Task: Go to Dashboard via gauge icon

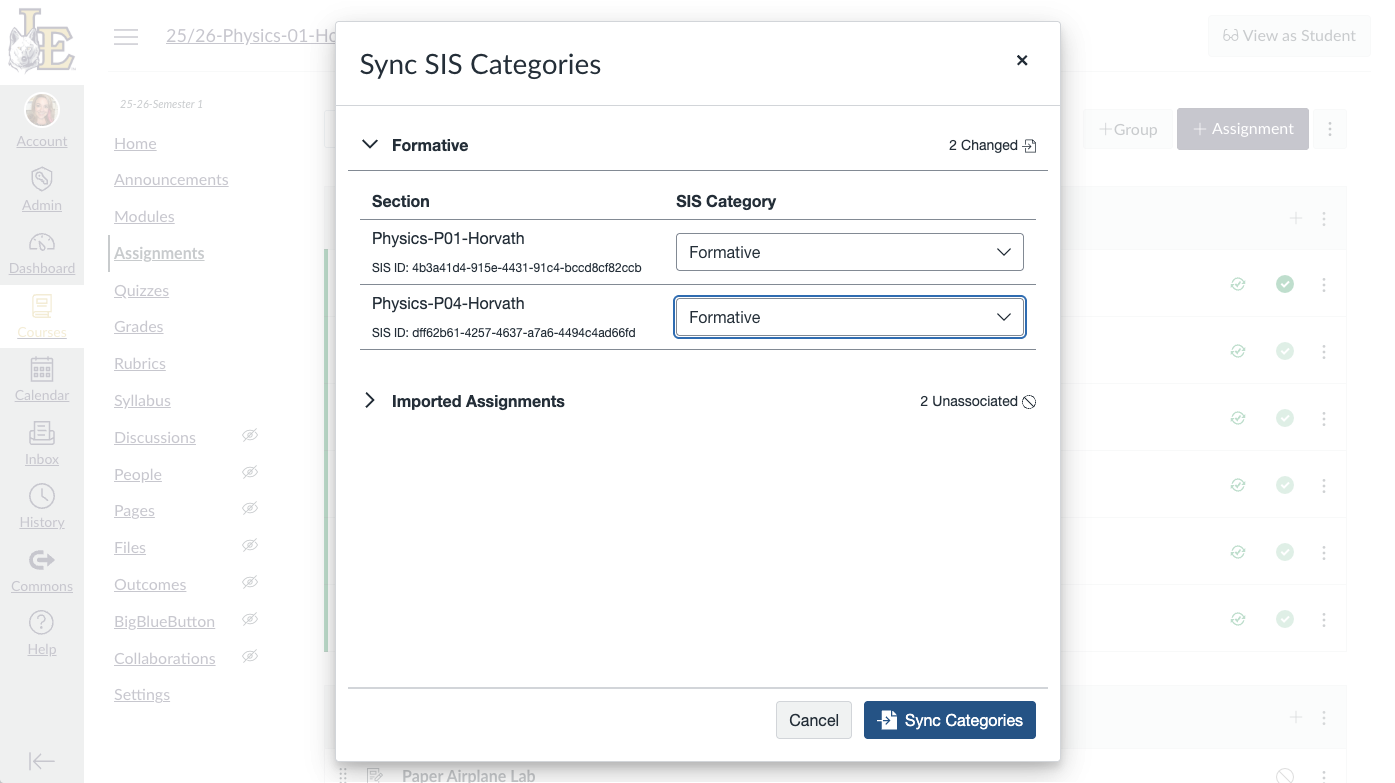Action: click(x=42, y=243)
